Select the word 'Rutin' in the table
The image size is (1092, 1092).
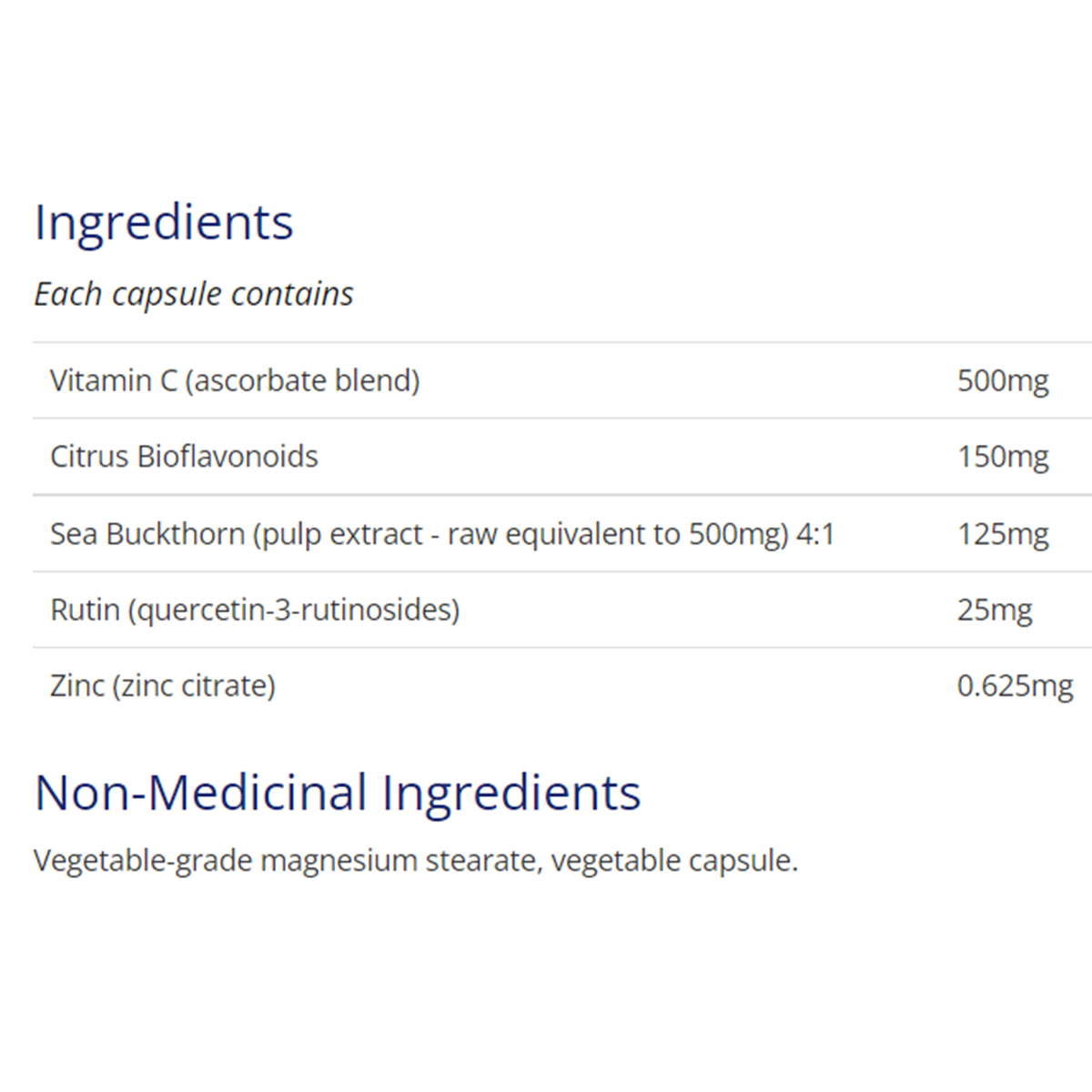click(85, 609)
